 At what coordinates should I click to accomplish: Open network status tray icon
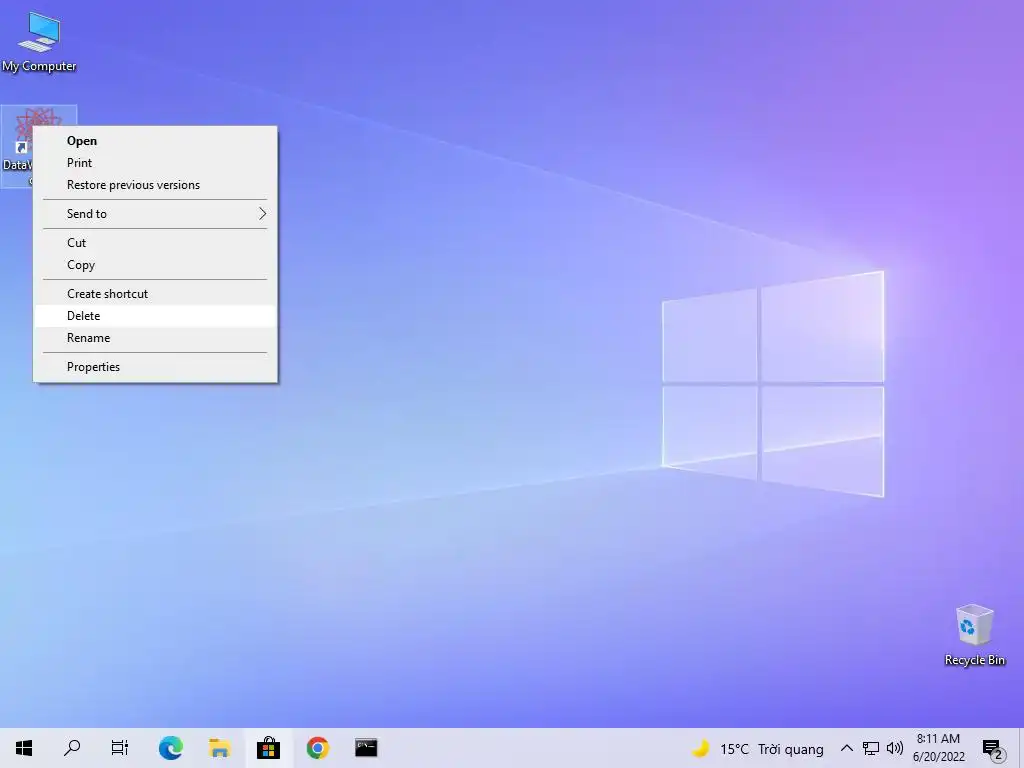(x=871, y=748)
